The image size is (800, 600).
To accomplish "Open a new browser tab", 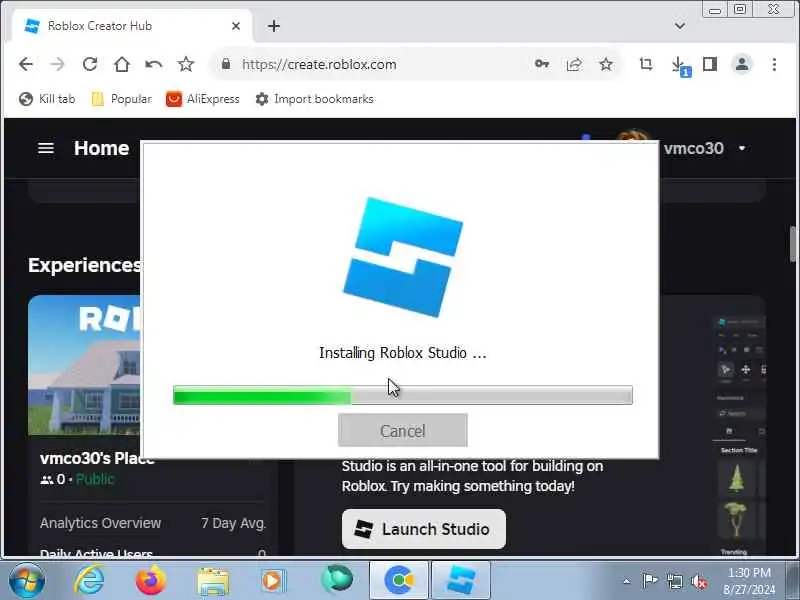I will coord(274,26).
